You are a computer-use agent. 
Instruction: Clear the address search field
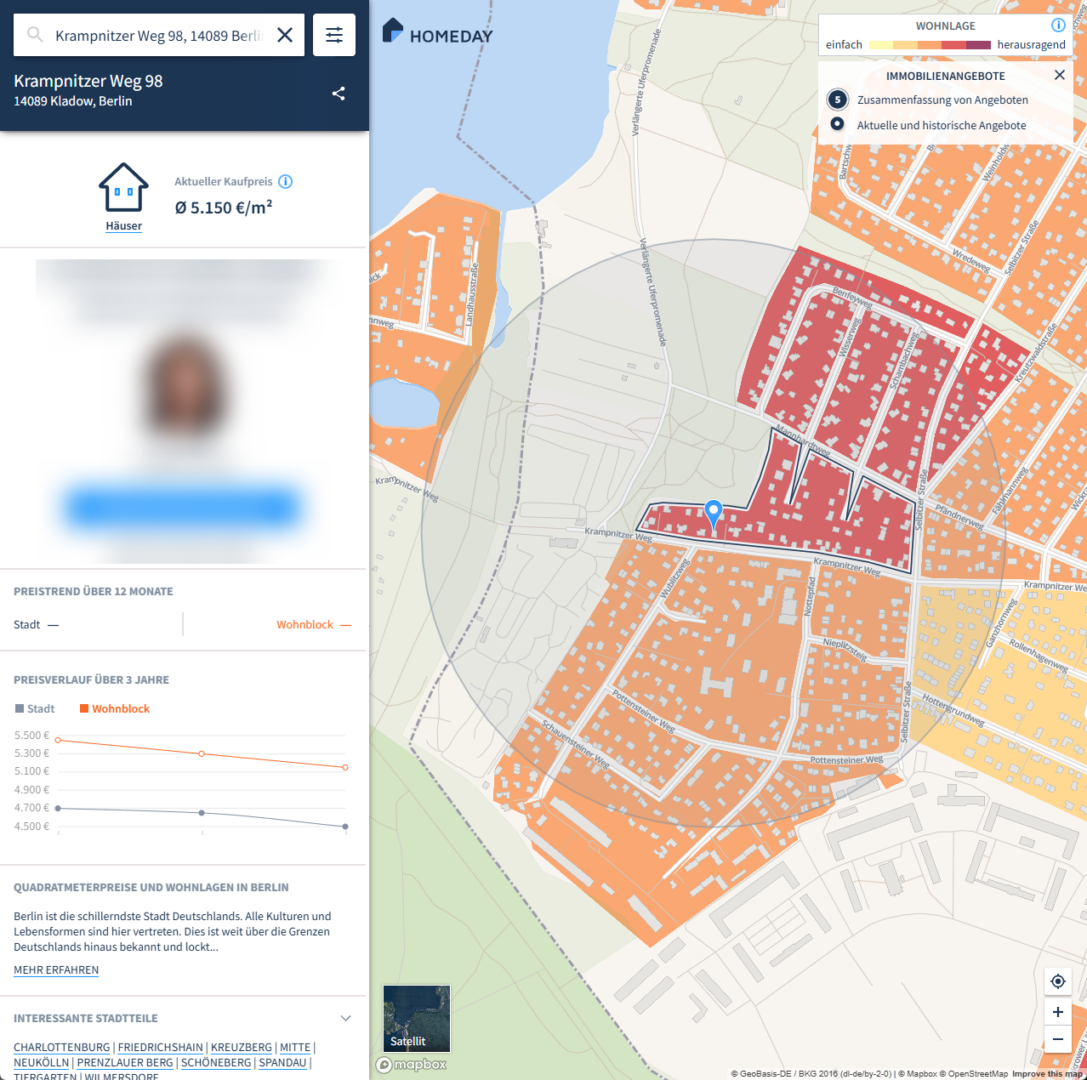pyautogui.click(x=285, y=35)
